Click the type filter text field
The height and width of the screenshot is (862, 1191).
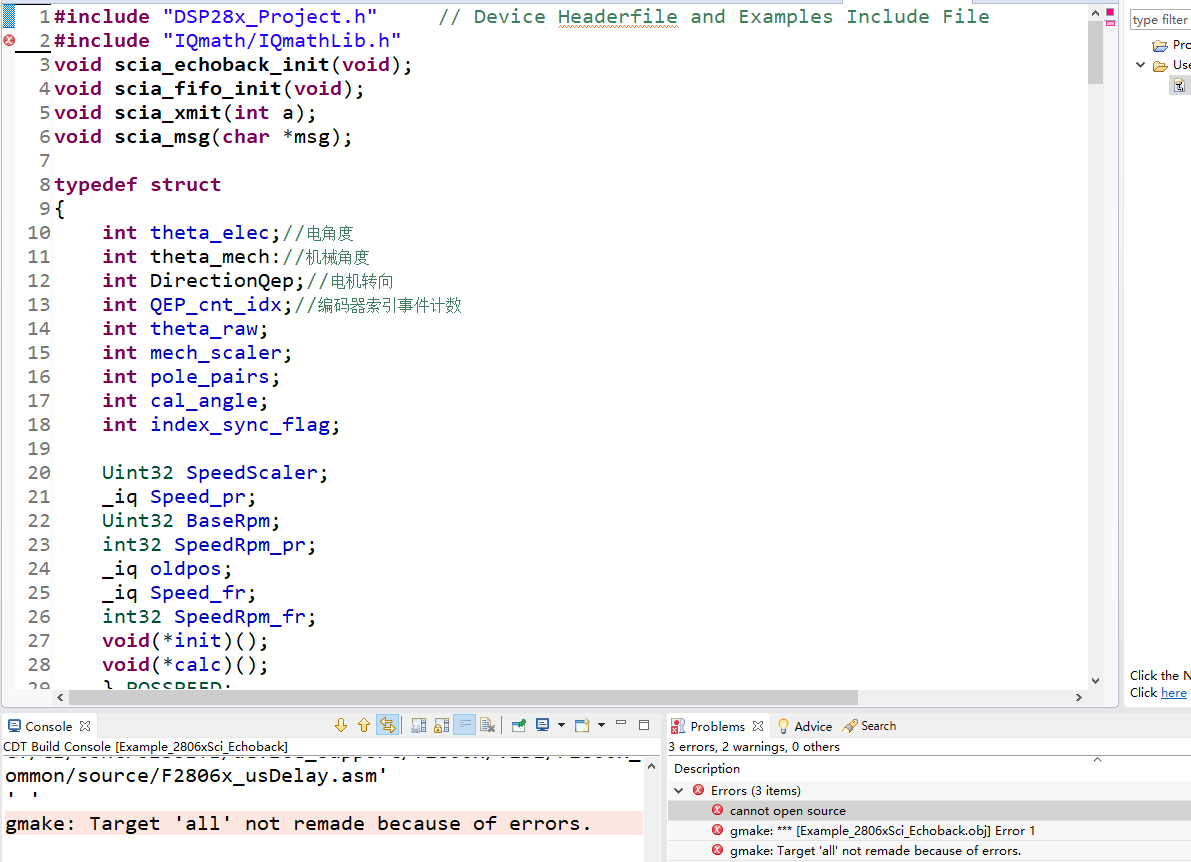1161,20
